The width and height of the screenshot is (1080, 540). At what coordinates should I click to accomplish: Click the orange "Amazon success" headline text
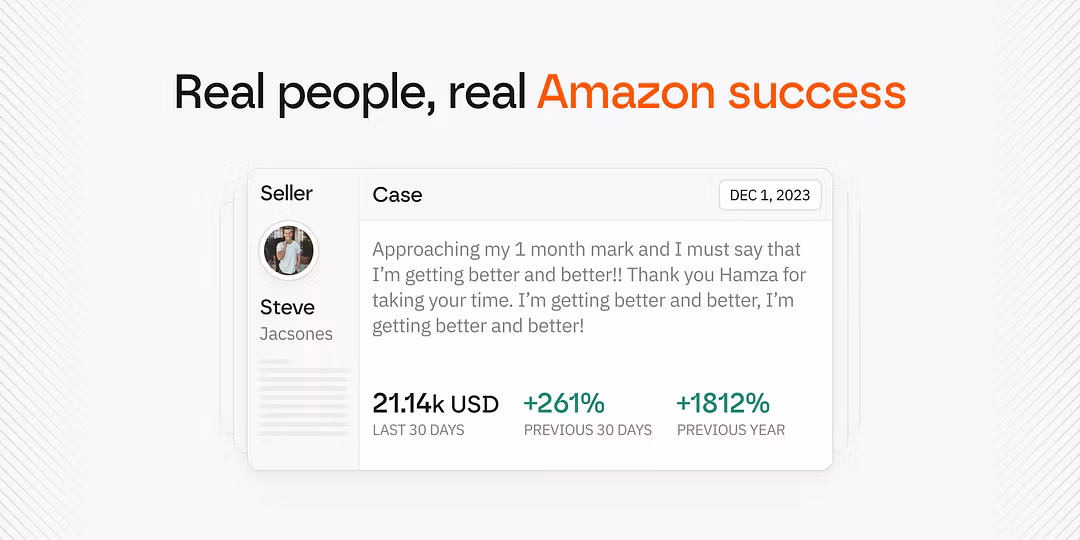720,93
